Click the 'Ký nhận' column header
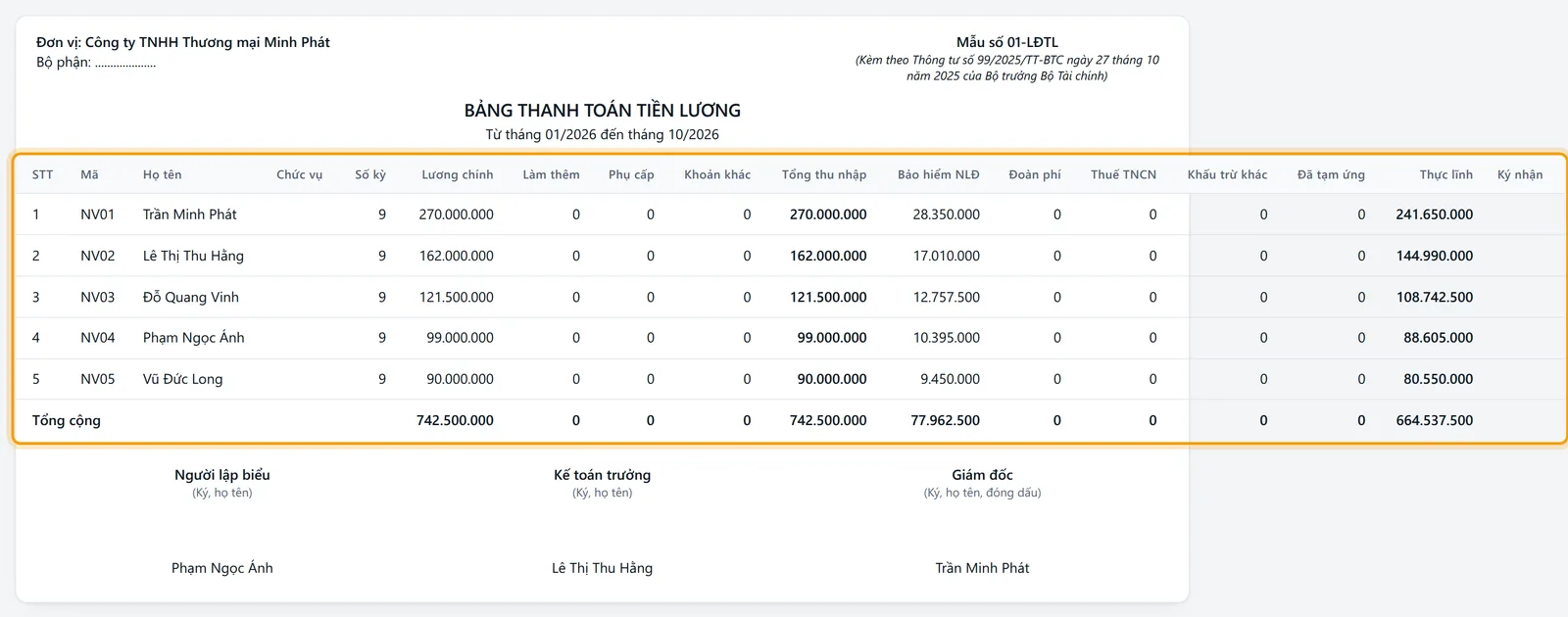 tap(1520, 174)
